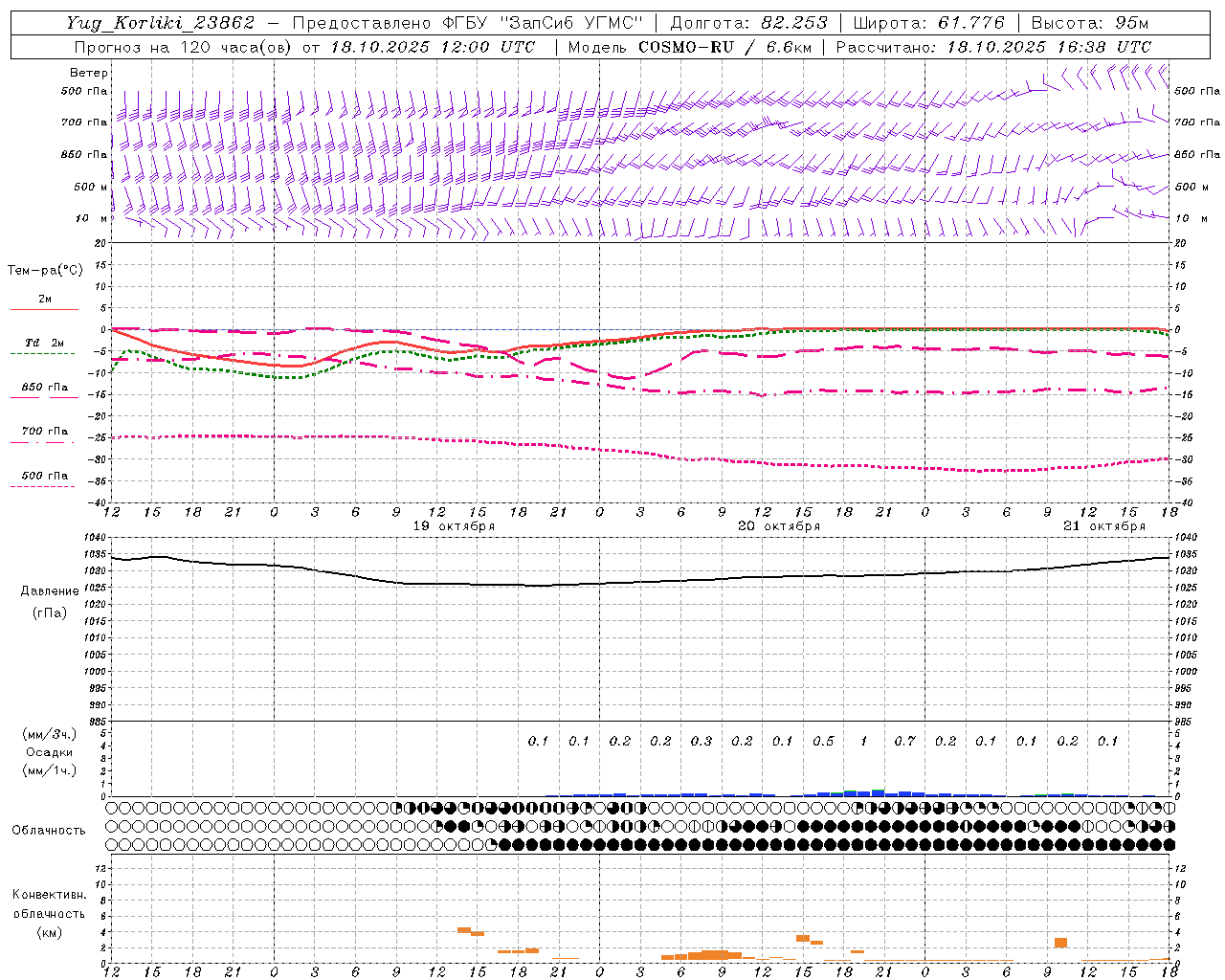
Task: Click the precipitation value '1' between 0.5 and 0.7
Action: [864, 741]
